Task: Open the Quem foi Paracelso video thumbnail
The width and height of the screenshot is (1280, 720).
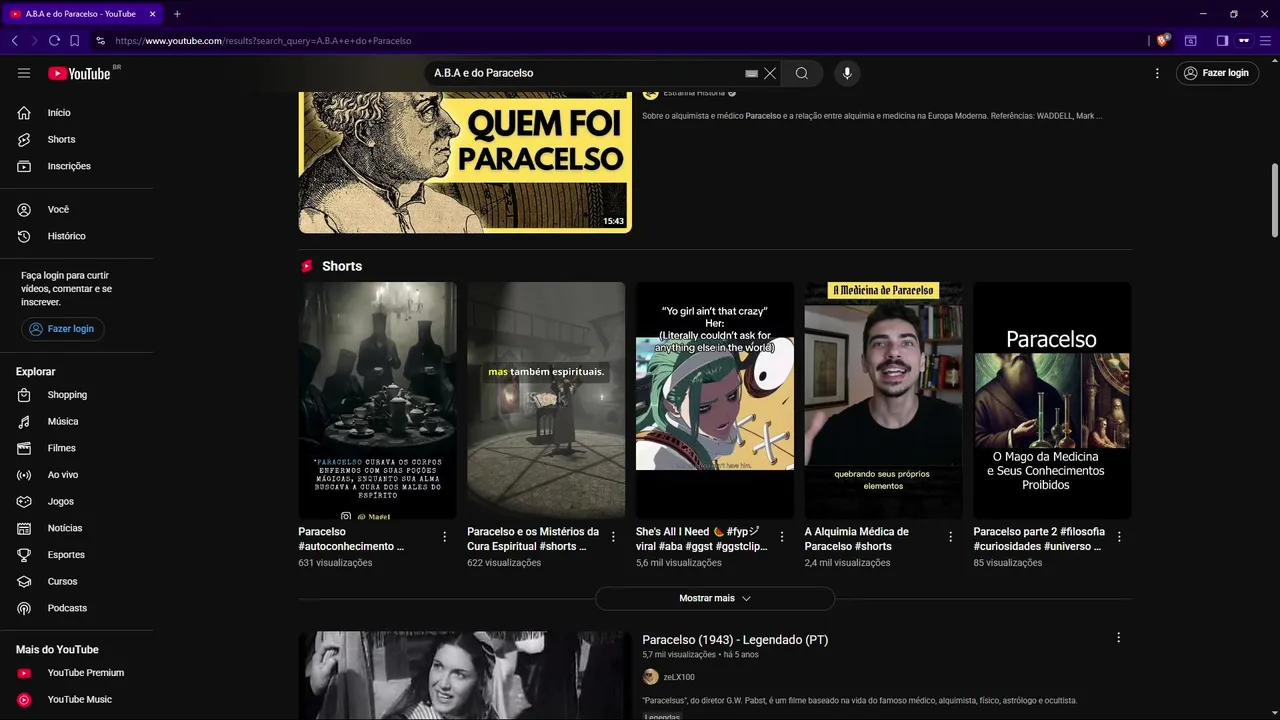Action: (x=465, y=162)
